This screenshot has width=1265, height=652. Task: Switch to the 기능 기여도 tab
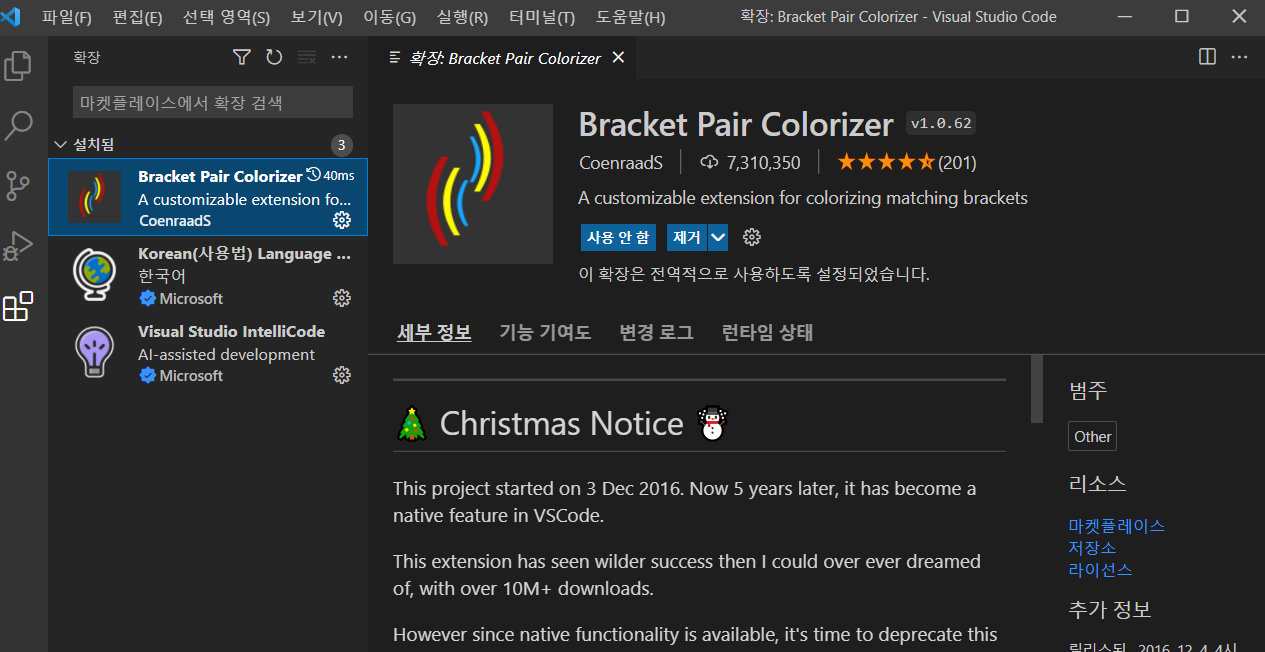[x=545, y=332]
